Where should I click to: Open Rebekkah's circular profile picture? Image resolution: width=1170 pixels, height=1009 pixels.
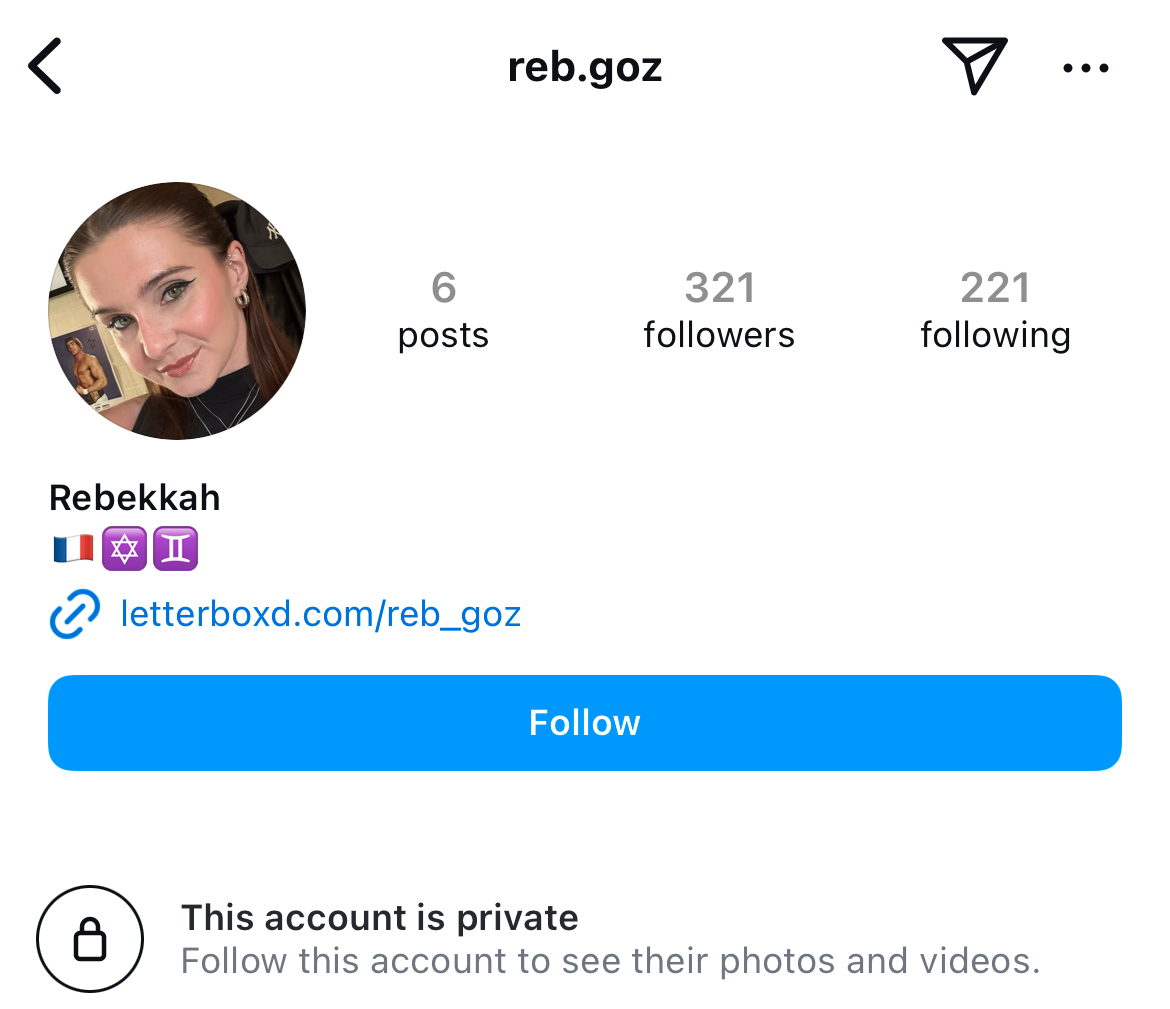coord(177,310)
